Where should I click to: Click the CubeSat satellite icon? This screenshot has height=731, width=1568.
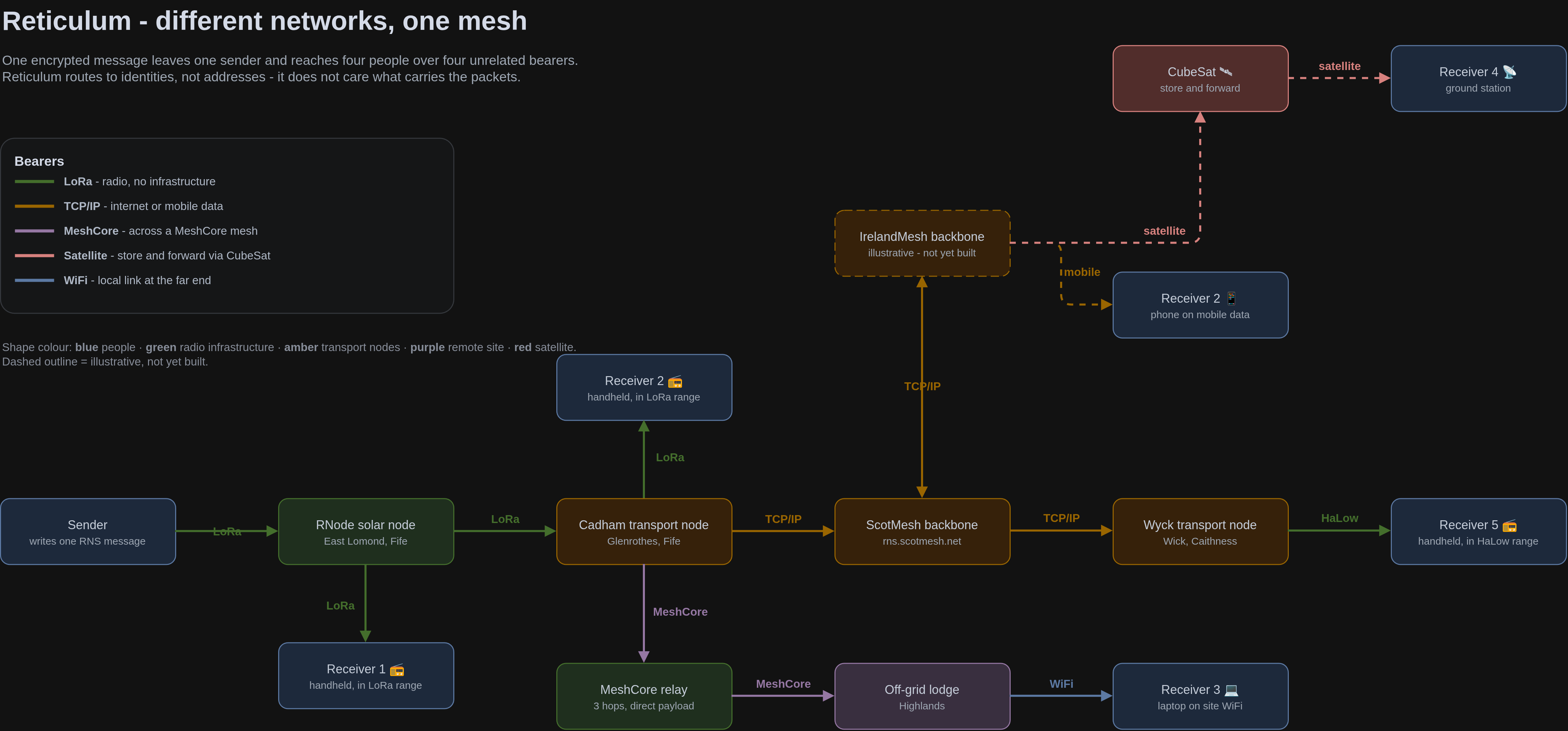(1225, 72)
